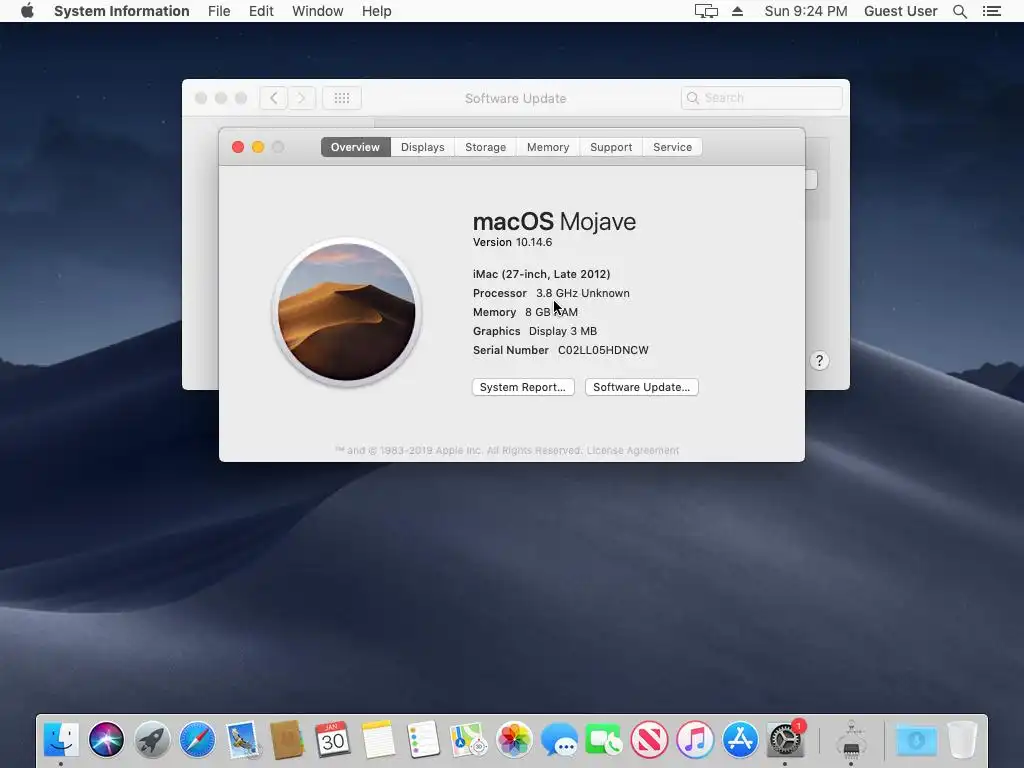Open System Information chip icon in Dock
This screenshot has height=768, width=1024.
tap(851, 740)
